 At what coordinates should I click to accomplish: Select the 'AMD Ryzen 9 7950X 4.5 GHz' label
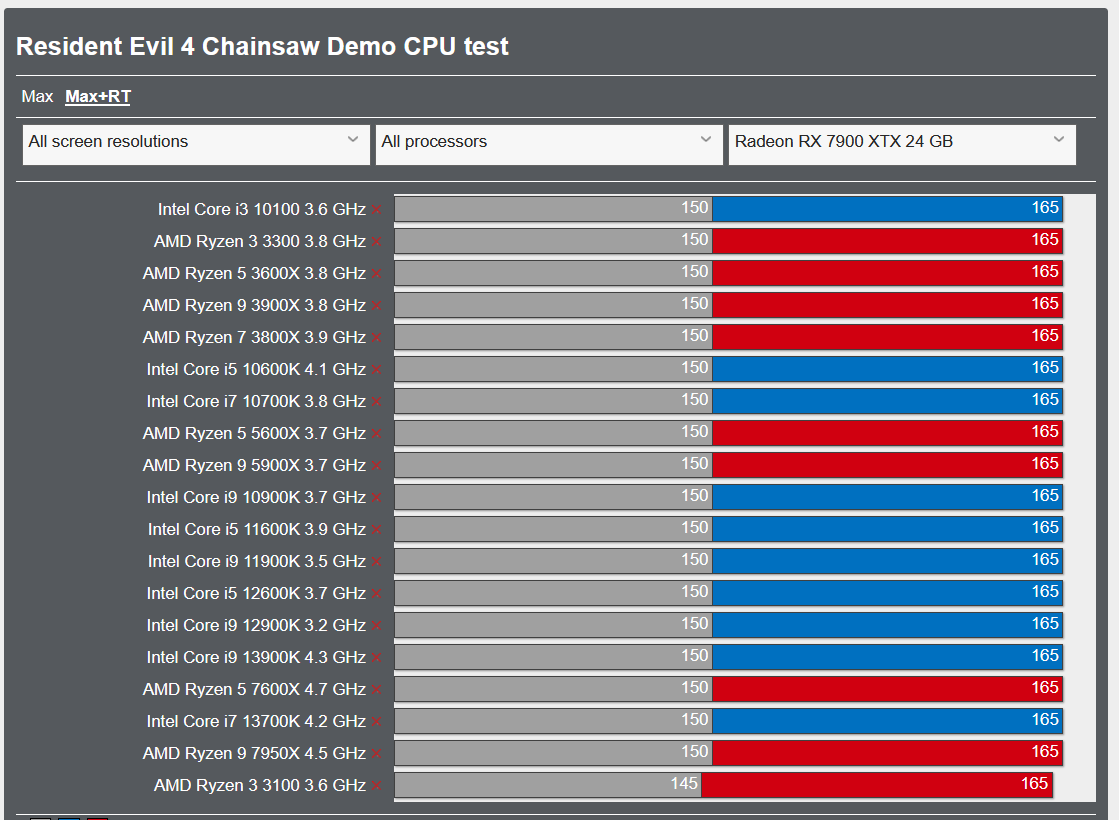[x=254, y=753]
